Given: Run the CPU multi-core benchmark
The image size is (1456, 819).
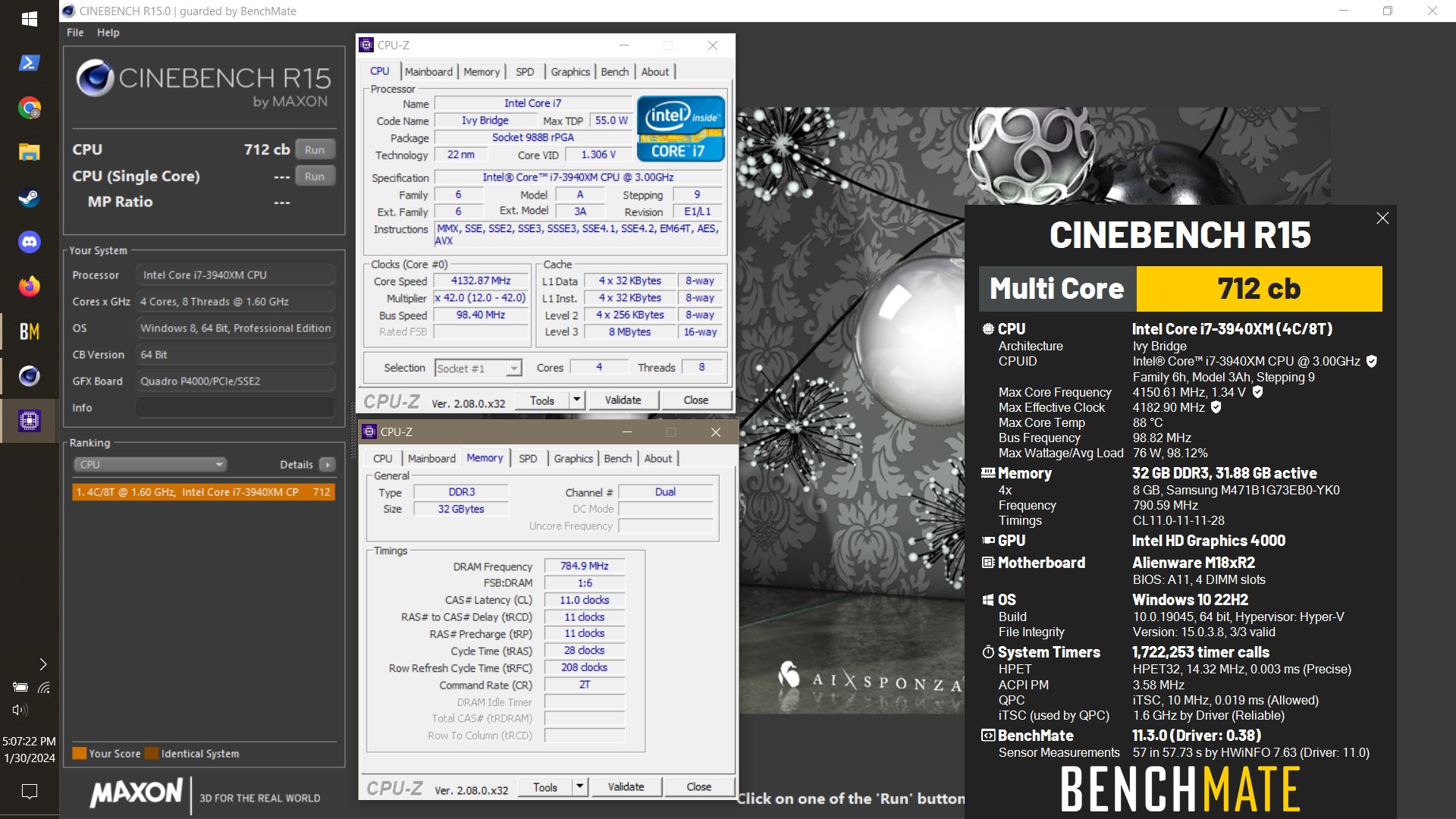Looking at the screenshot, I should tap(315, 149).
